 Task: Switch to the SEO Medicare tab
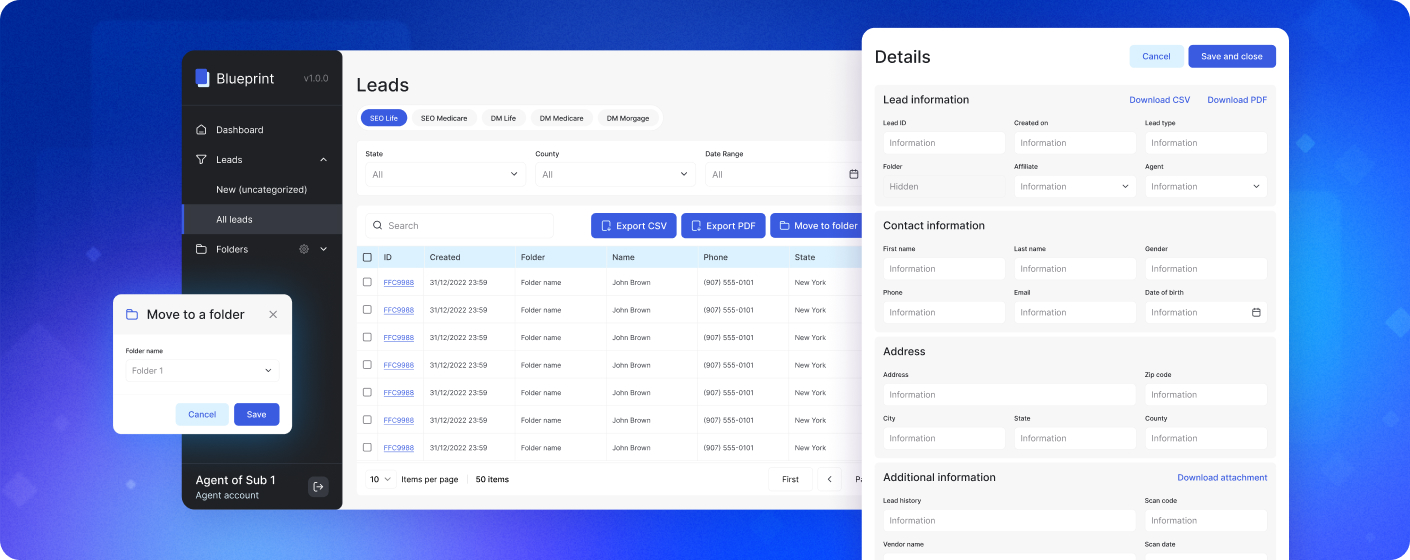pyautogui.click(x=443, y=118)
